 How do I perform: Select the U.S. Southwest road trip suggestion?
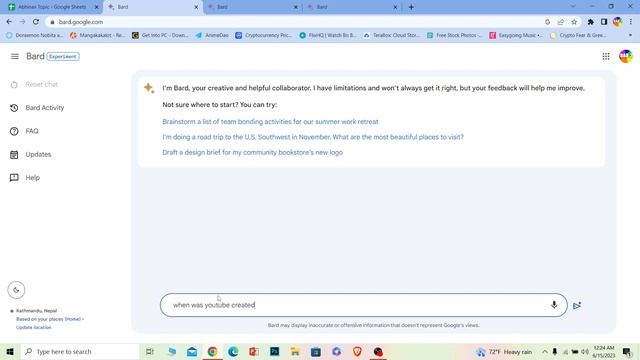(x=313, y=137)
